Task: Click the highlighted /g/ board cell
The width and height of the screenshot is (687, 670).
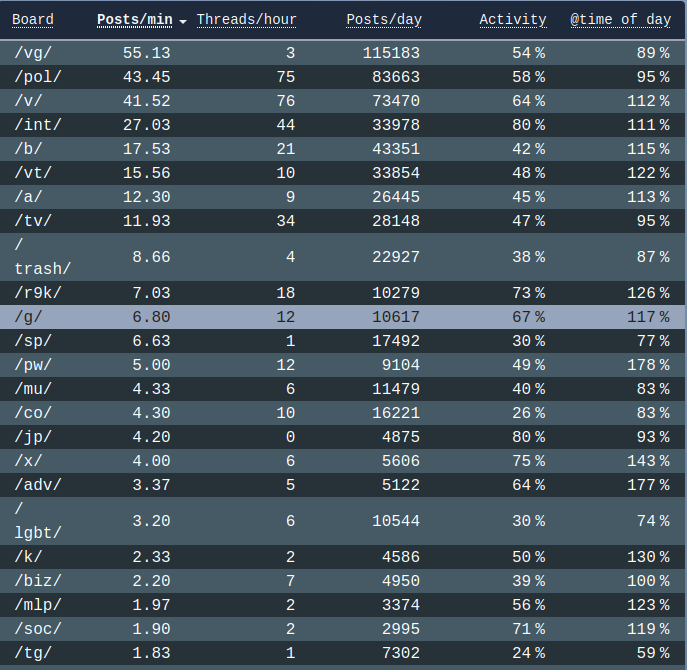Action: [x=28, y=317]
